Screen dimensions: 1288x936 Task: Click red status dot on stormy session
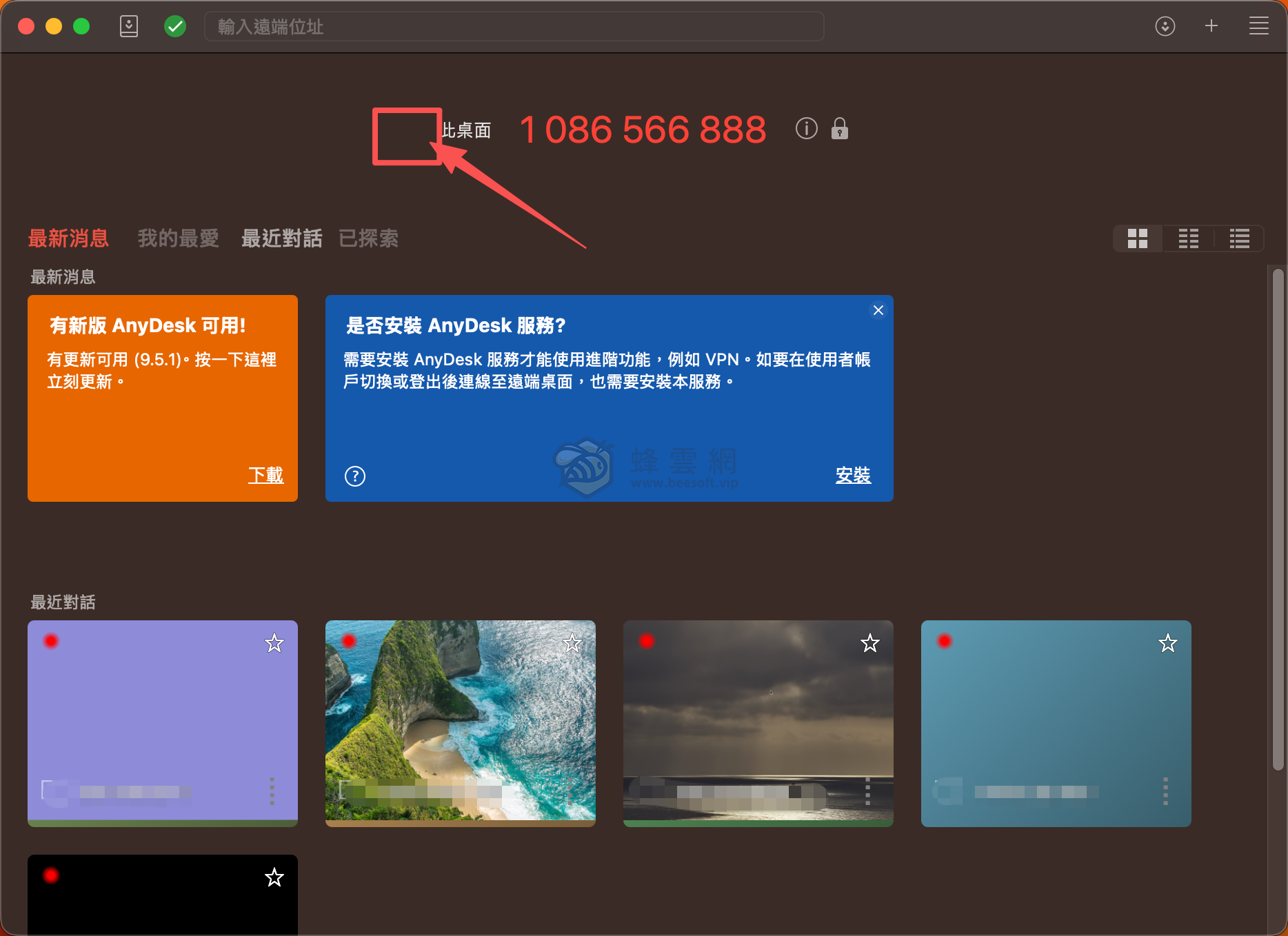pos(647,641)
